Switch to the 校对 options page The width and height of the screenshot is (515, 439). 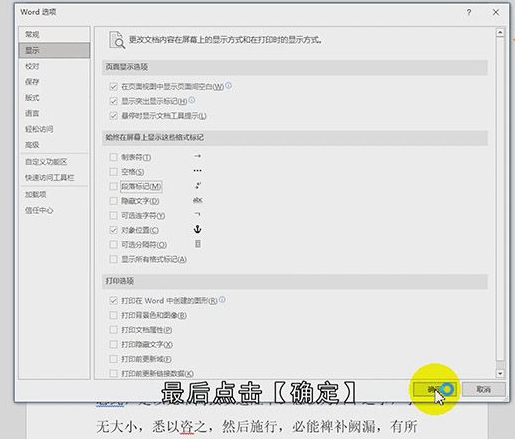pyautogui.click(x=54, y=66)
